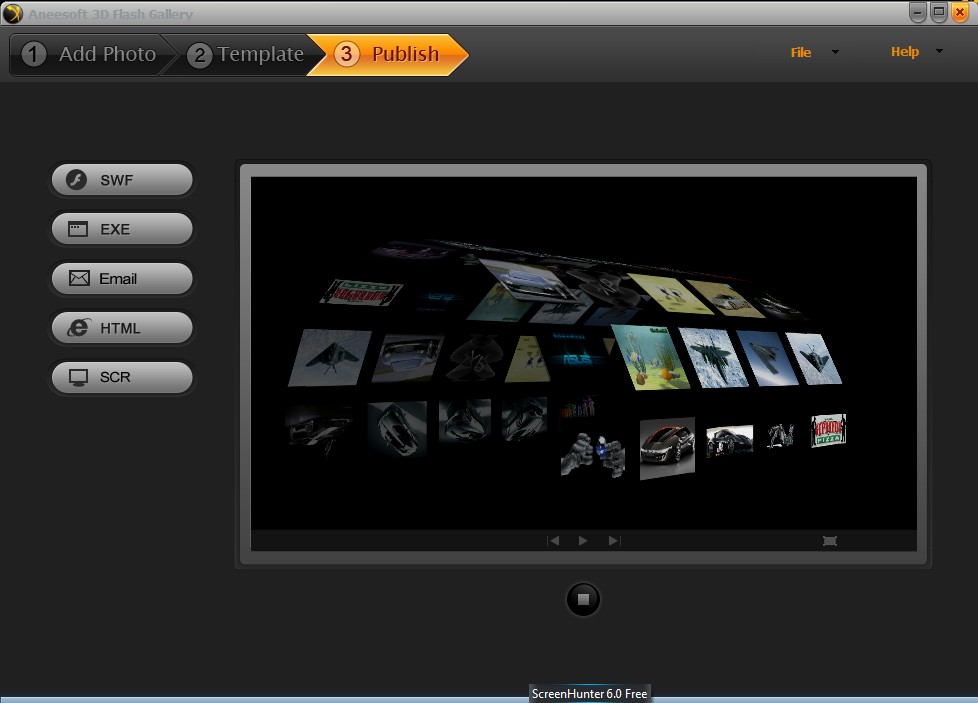Go to Add Photo step
978x703 pixels.
point(89,54)
